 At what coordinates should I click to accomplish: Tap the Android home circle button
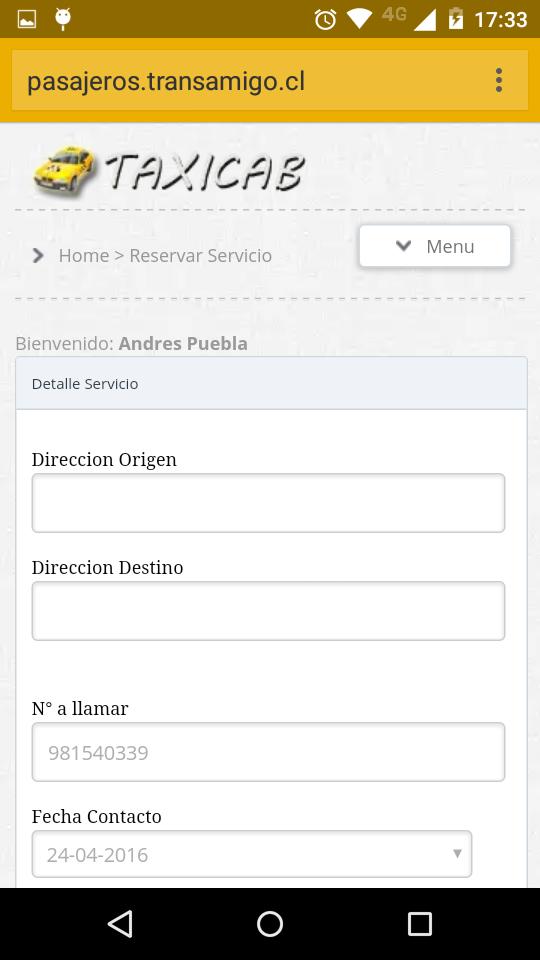pyautogui.click(x=270, y=924)
